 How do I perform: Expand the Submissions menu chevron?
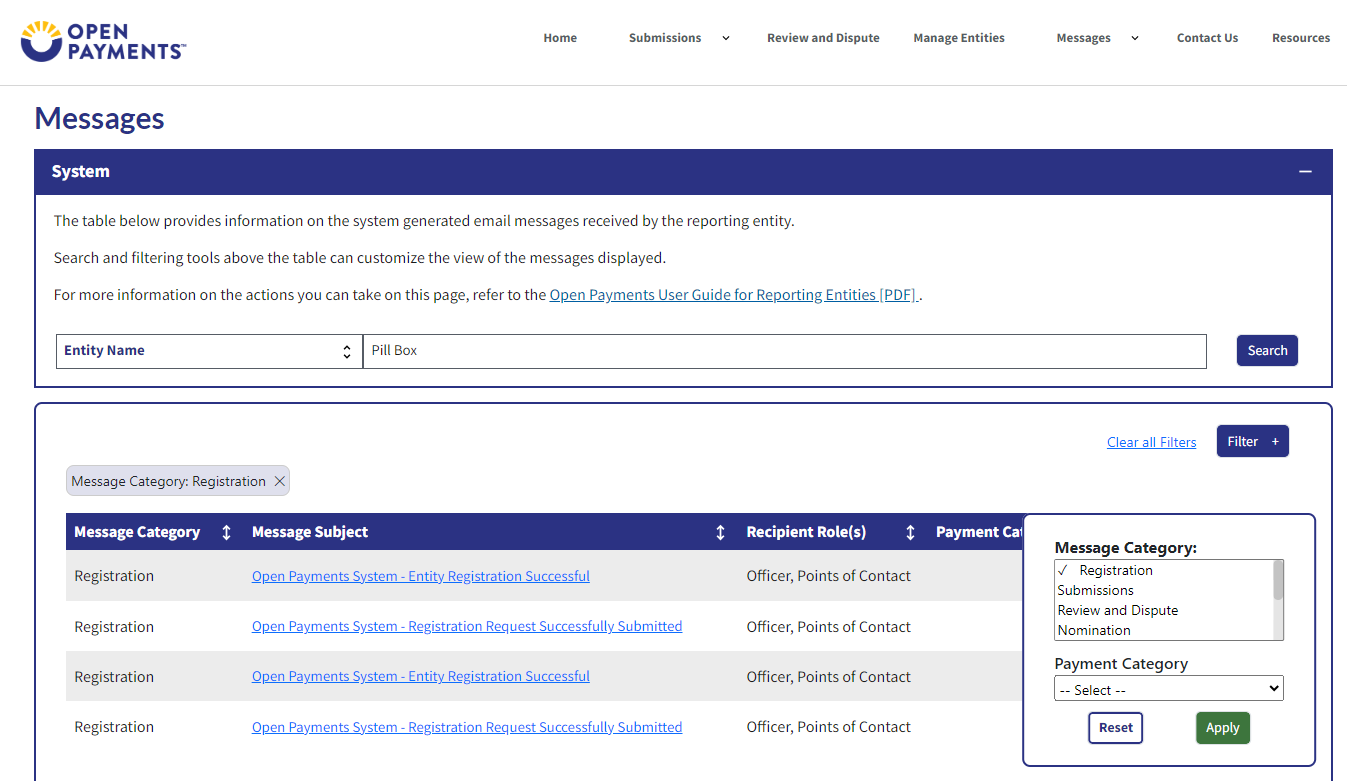pyautogui.click(x=726, y=38)
